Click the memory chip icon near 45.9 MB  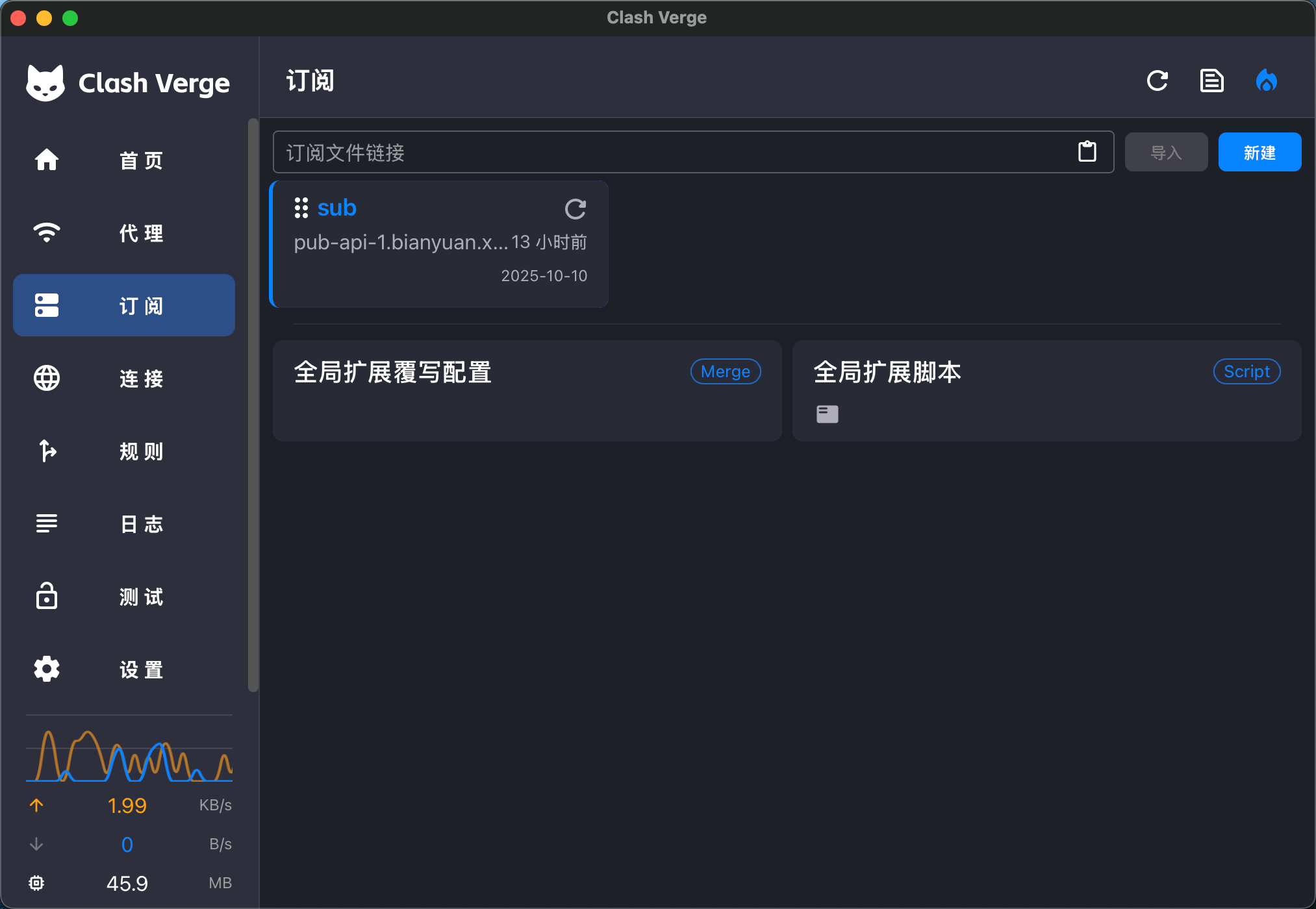[x=36, y=883]
